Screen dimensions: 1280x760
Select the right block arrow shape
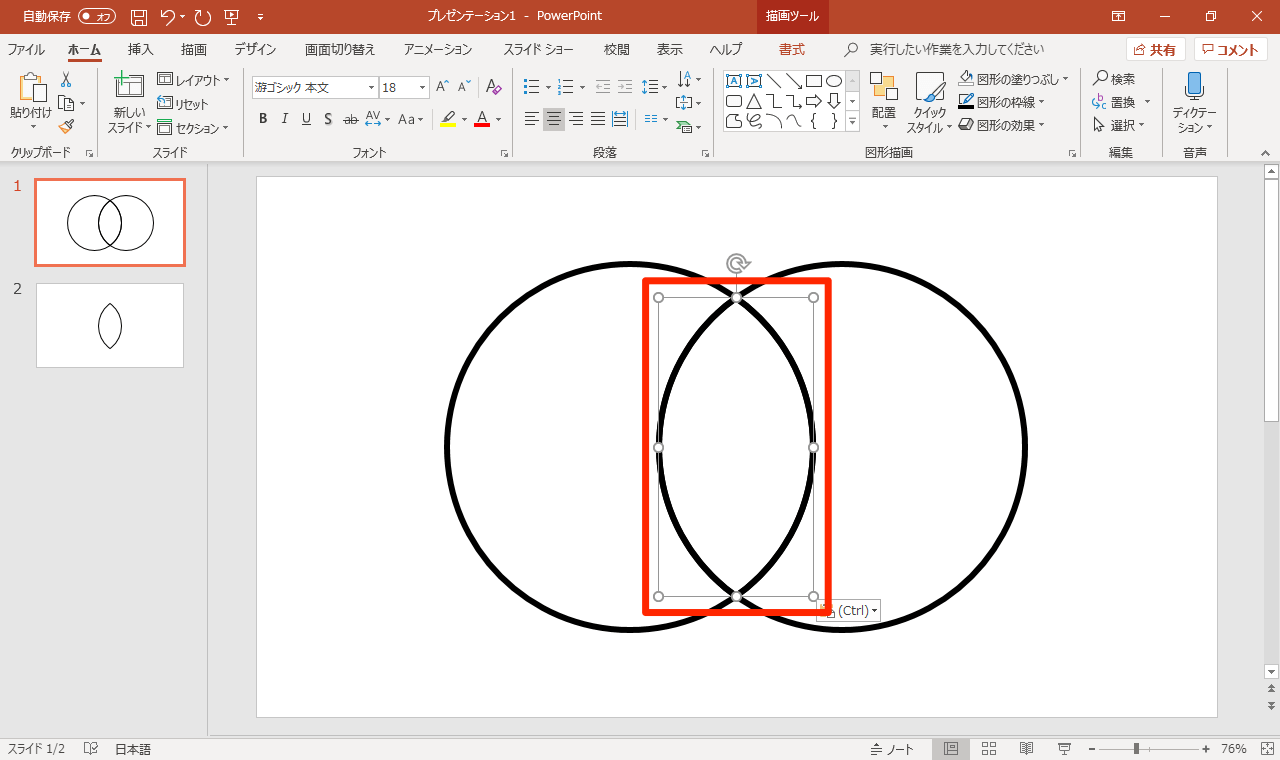point(814,101)
